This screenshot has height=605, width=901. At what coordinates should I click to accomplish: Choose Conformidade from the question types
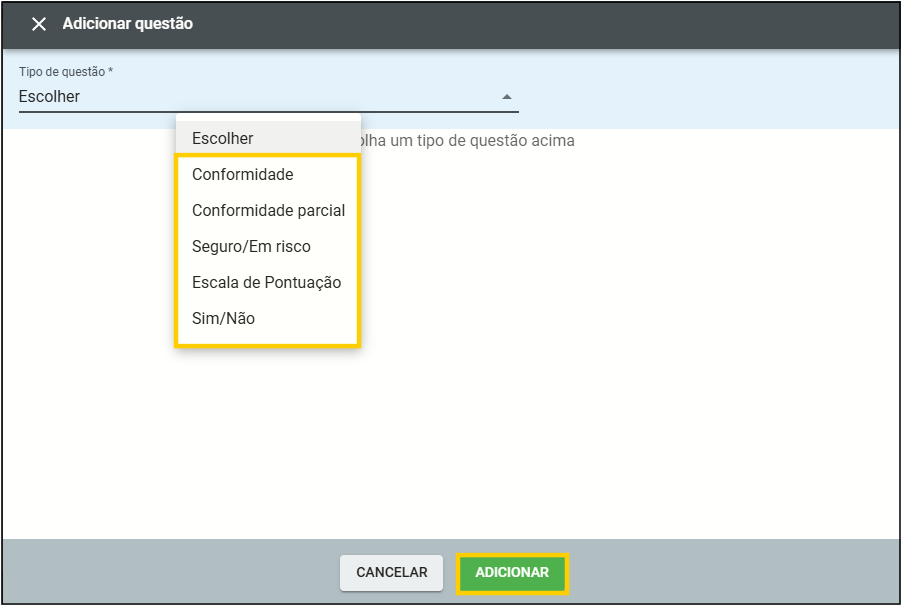[x=243, y=174]
